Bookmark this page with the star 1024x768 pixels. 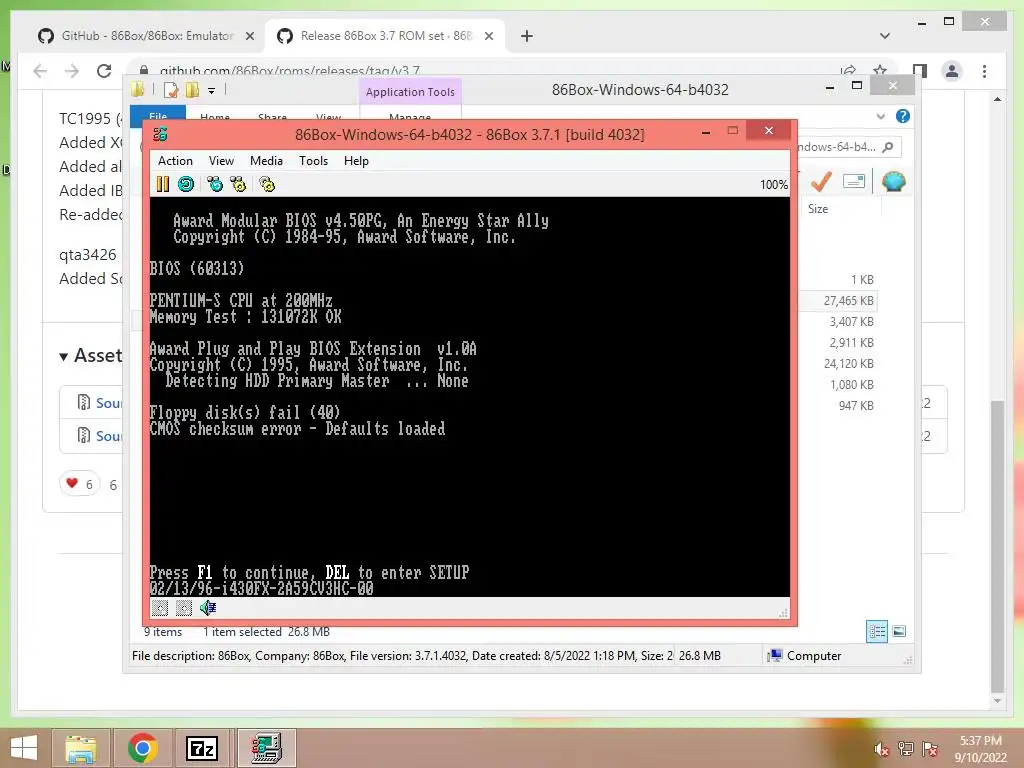click(x=880, y=71)
